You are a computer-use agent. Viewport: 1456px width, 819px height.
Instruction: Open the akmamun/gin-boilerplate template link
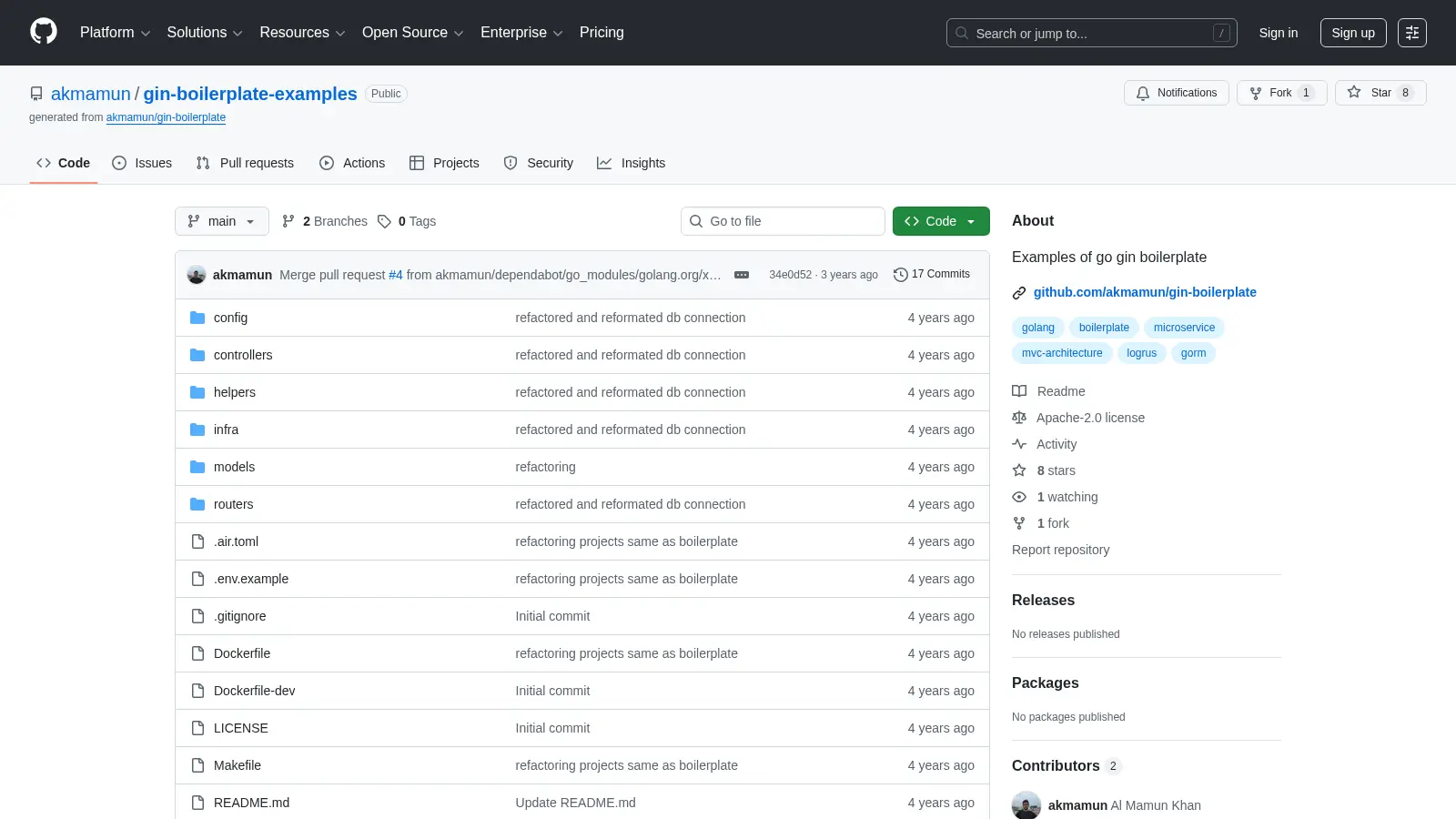pyautogui.click(x=166, y=117)
